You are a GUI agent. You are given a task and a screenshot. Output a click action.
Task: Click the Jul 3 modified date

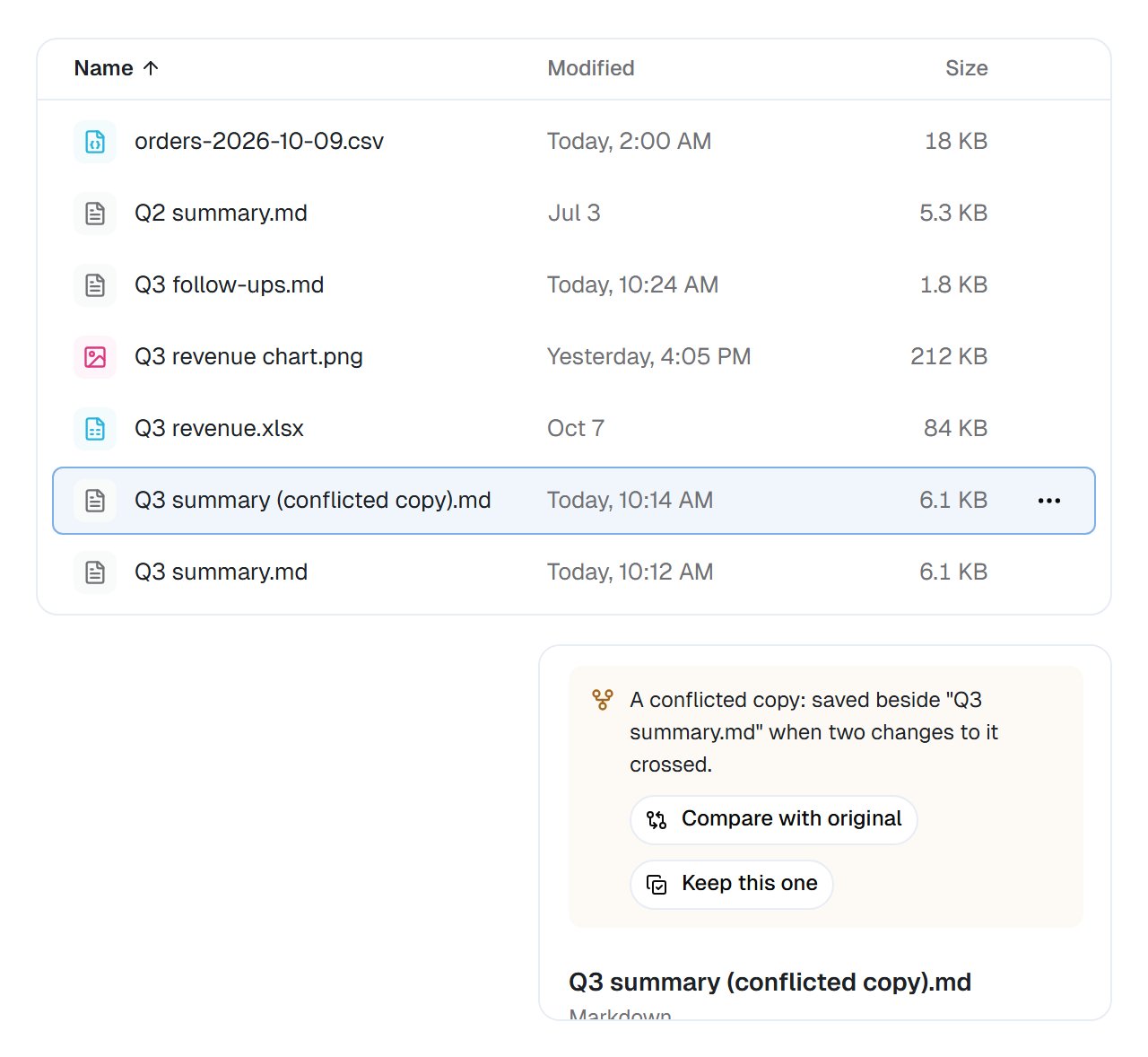tap(574, 214)
